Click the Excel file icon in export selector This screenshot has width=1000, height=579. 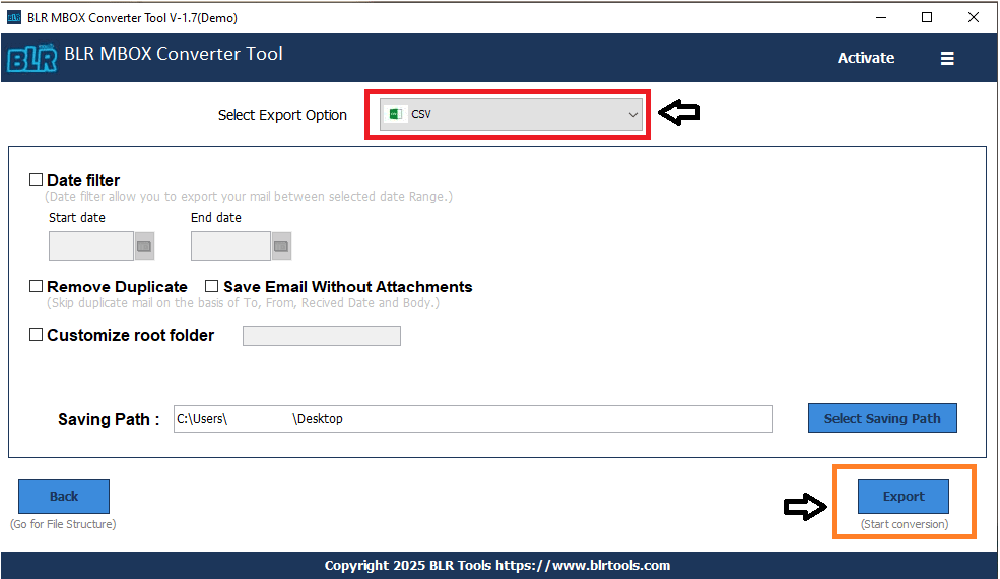396,114
